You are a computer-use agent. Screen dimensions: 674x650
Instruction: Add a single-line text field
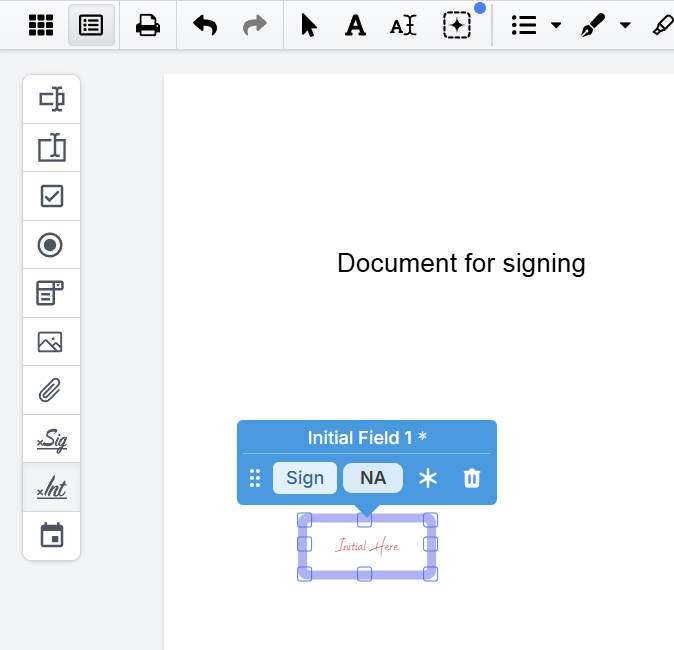52,99
